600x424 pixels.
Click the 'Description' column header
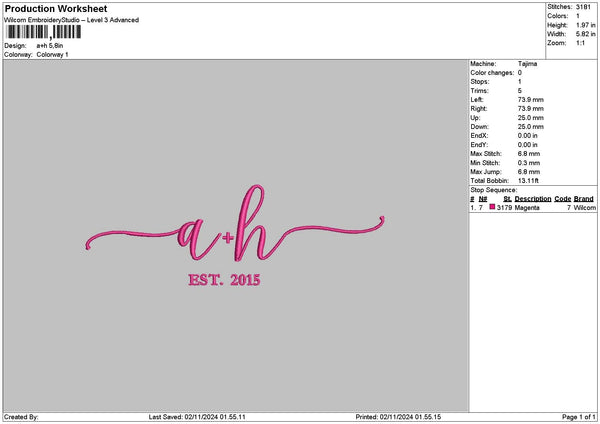point(533,199)
